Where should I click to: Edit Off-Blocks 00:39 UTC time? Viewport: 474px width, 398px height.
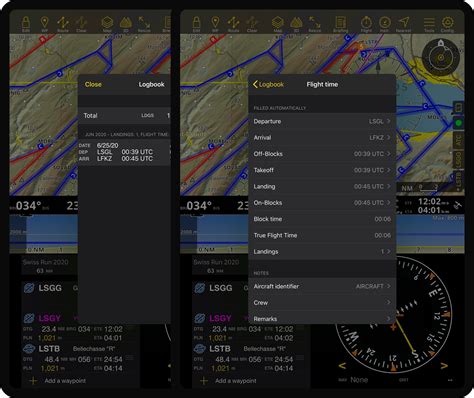(x=322, y=154)
